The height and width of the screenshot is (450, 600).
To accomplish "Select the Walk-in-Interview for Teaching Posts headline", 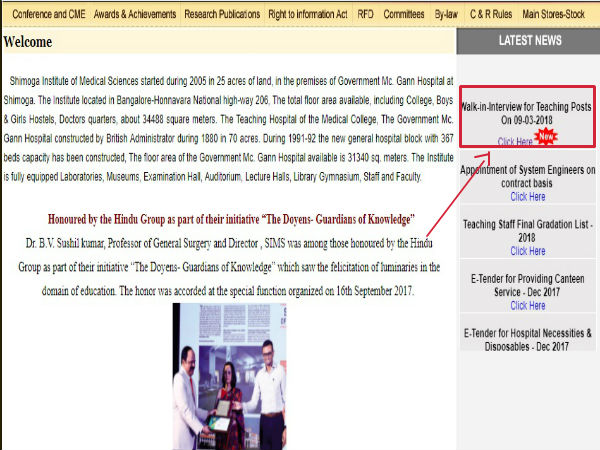I will point(527,112).
